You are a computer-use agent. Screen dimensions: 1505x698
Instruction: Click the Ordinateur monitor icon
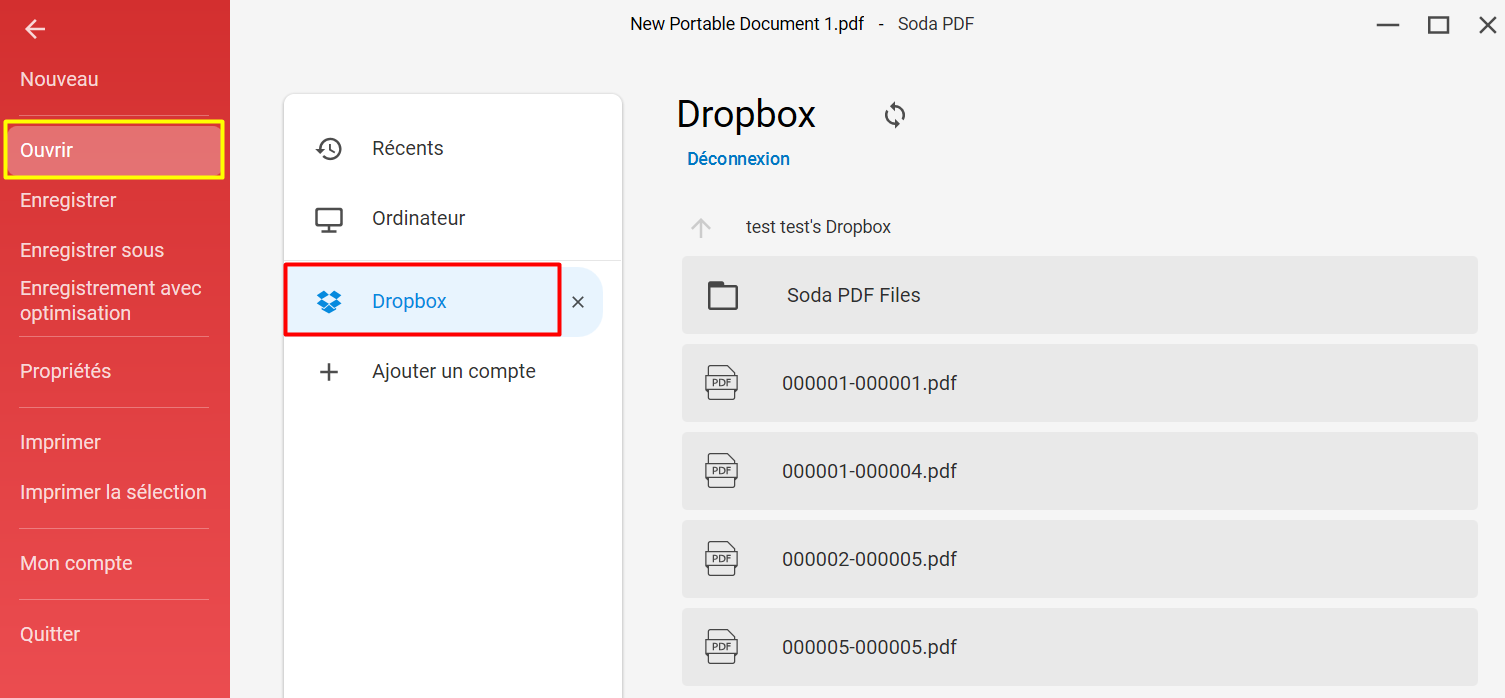click(329, 219)
